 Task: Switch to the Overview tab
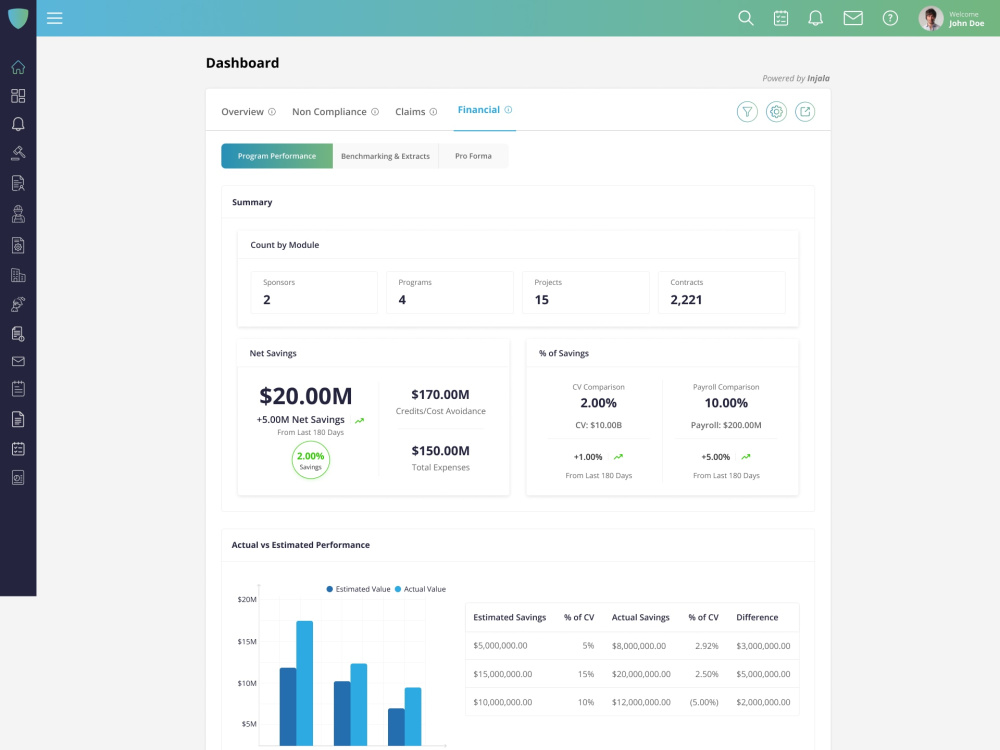[242, 112]
